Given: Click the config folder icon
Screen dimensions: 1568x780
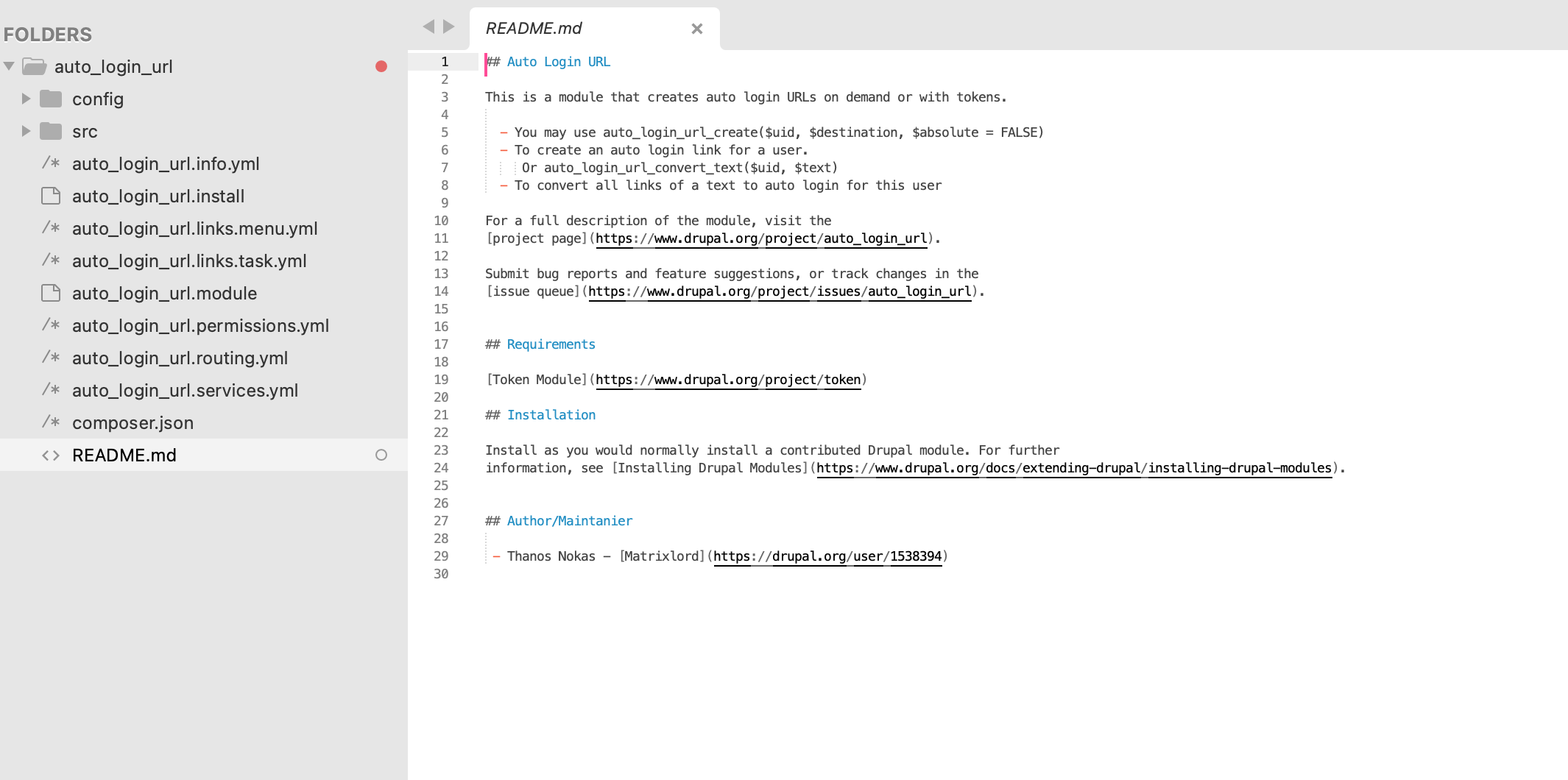Looking at the screenshot, I should [51, 99].
